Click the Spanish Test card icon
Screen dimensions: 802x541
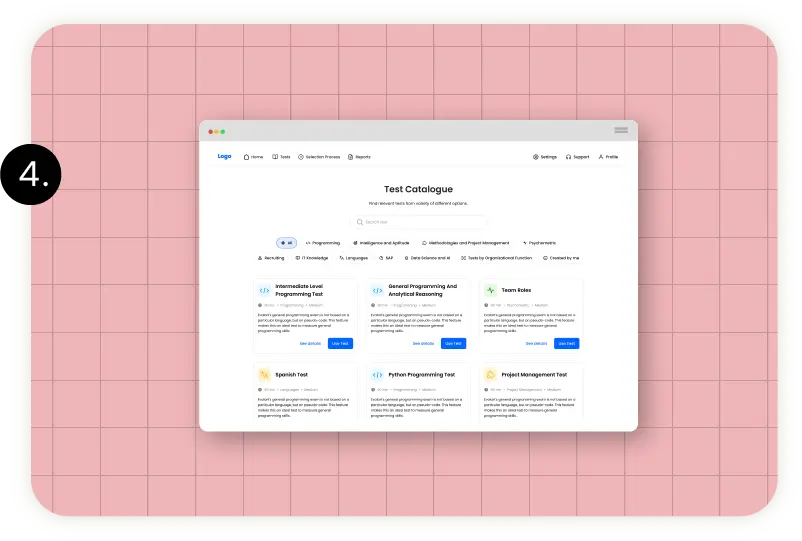coord(264,375)
